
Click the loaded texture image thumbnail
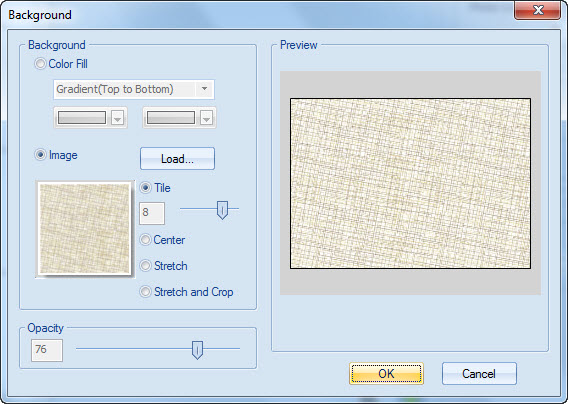(x=85, y=229)
